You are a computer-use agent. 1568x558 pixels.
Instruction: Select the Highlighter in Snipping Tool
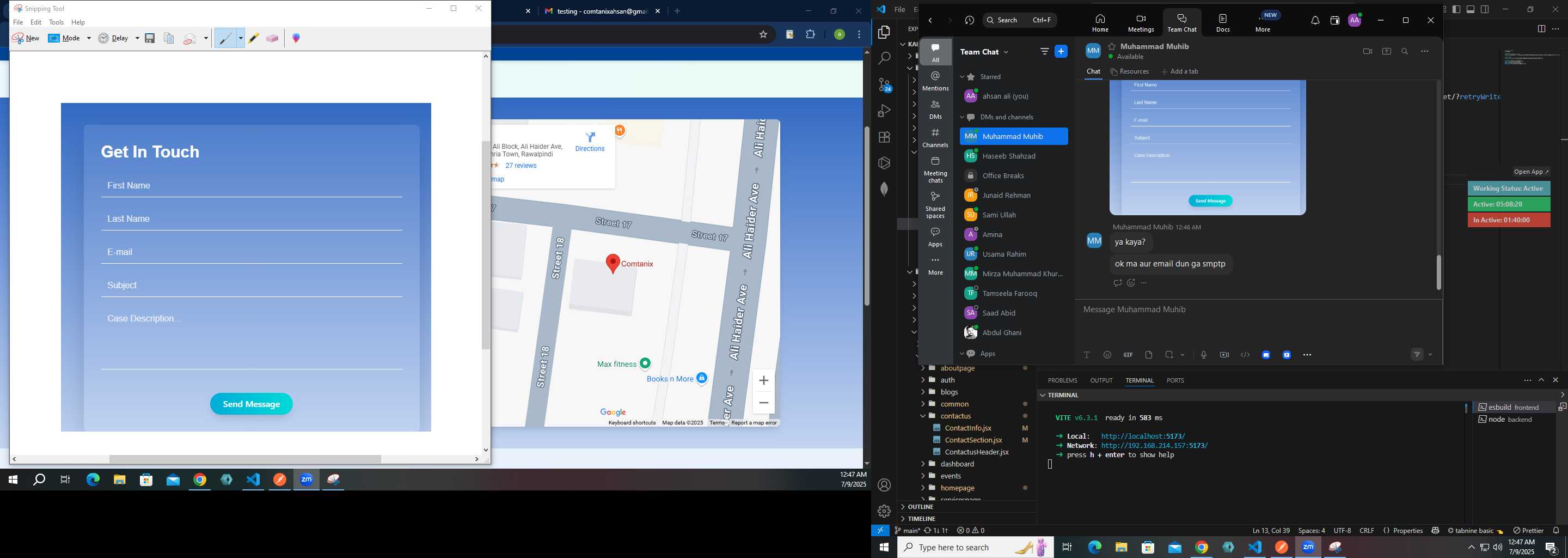(x=253, y=38)
